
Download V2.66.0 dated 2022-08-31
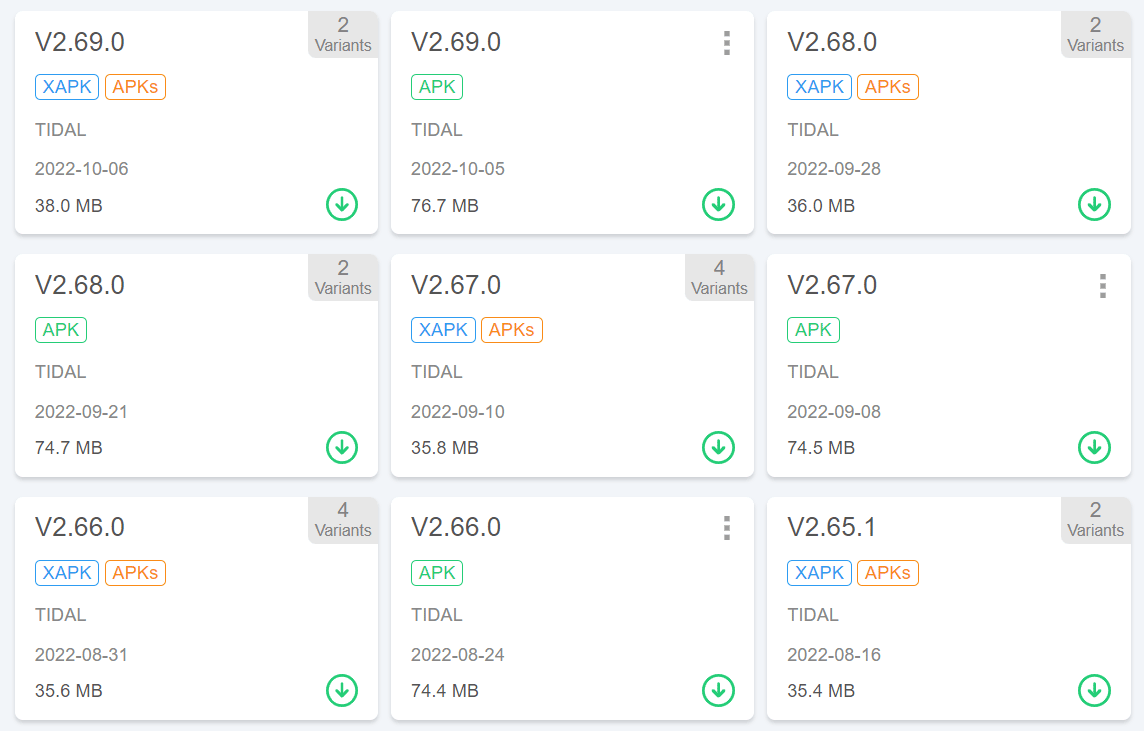coord(342,690)
